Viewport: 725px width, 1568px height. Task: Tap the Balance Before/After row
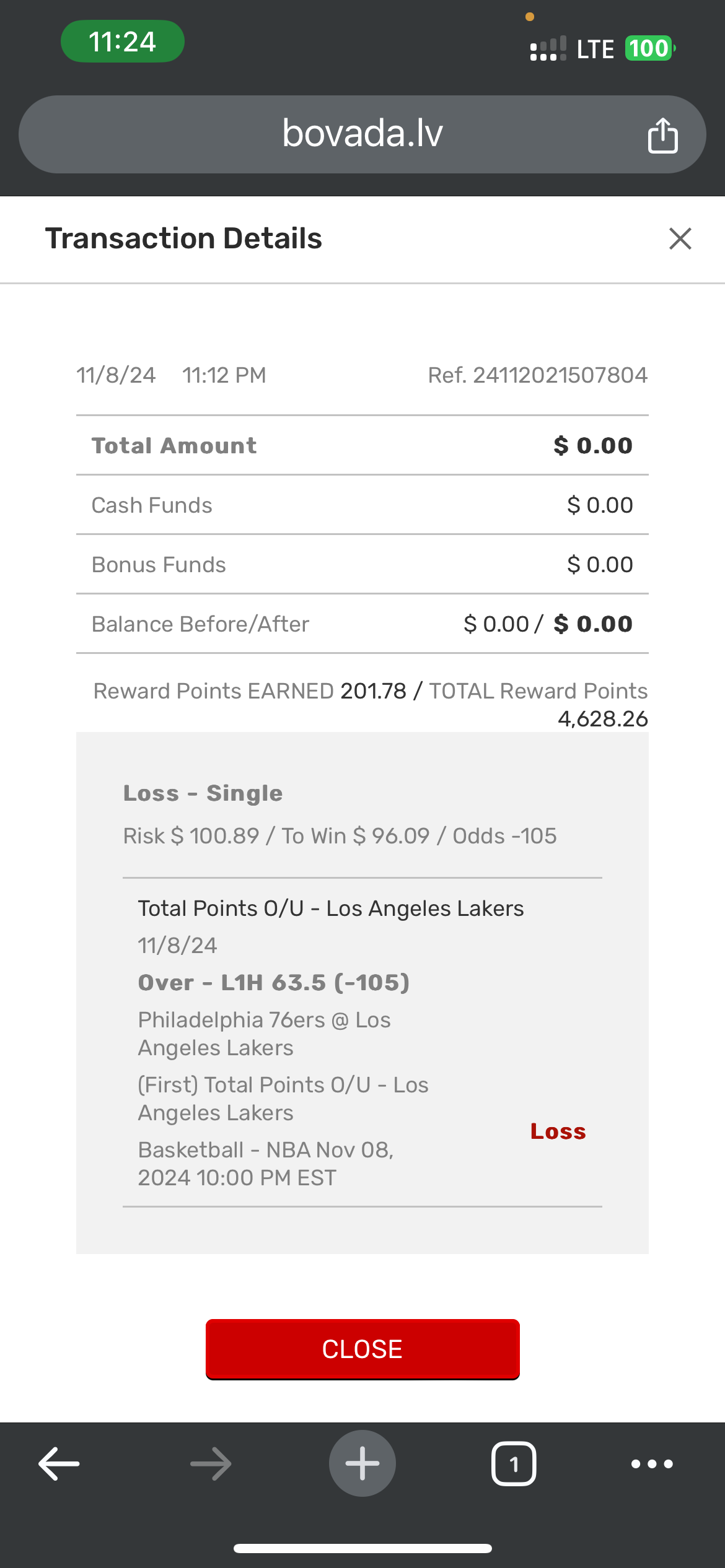[x=362, y=624]
